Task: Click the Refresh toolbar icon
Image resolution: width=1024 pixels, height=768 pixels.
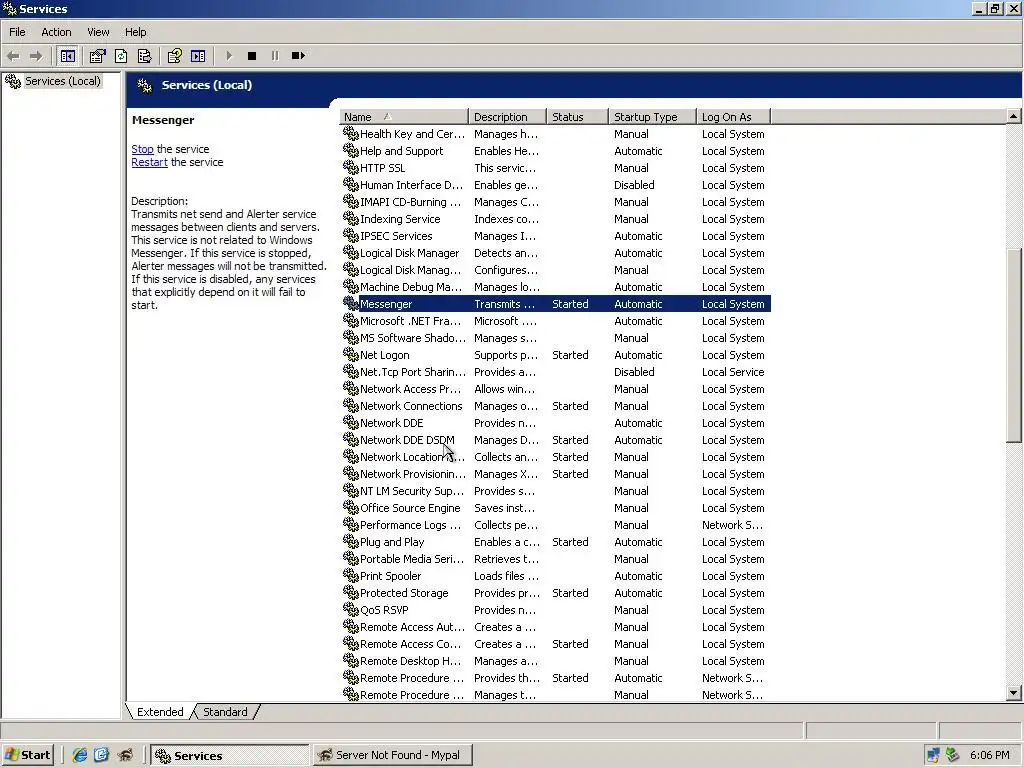Action: tap(121, 56)
